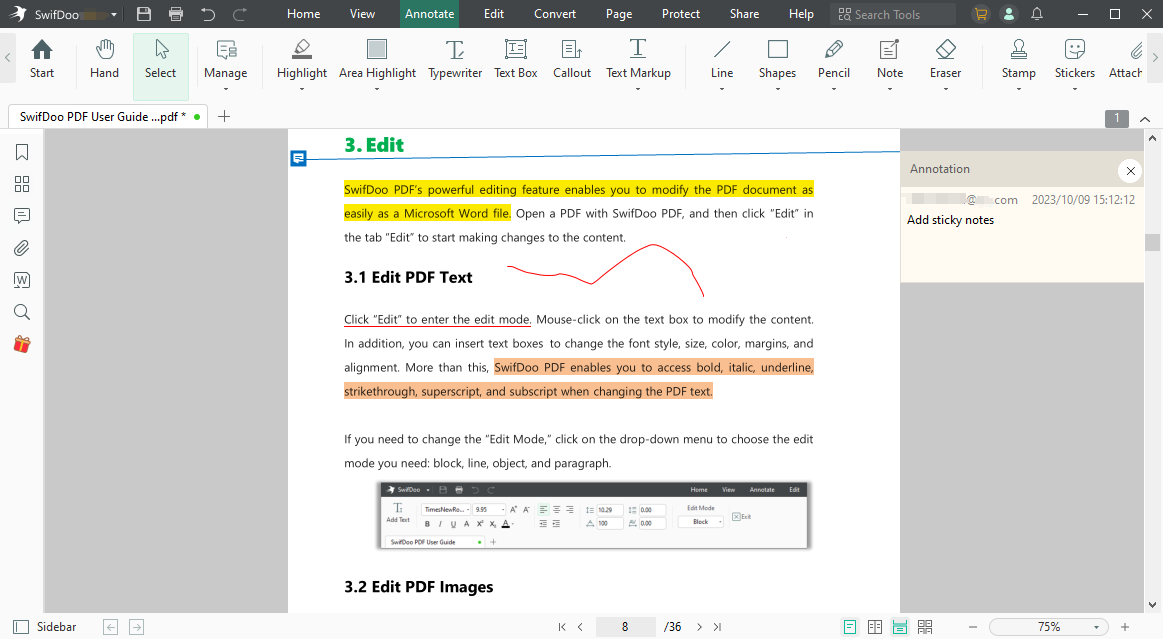The image size is (1163, 639).
Task: Switch to single page view mode
Action: coord(850,627)
